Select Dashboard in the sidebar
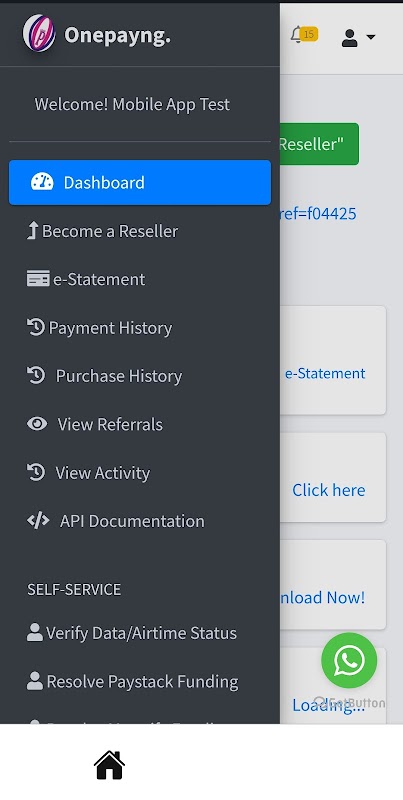 140,183
